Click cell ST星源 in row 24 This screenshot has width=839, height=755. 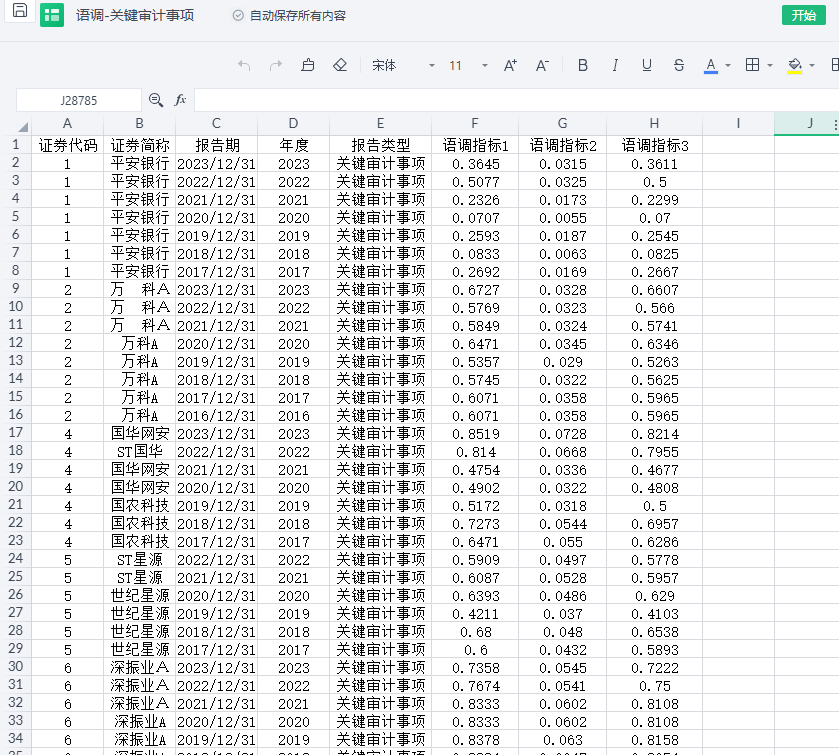(x=139, y=559)
